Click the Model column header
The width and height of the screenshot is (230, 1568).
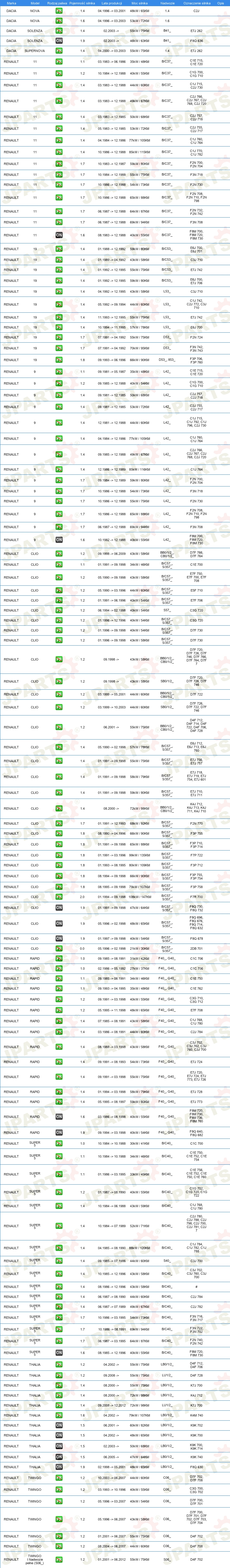(35, 3)
